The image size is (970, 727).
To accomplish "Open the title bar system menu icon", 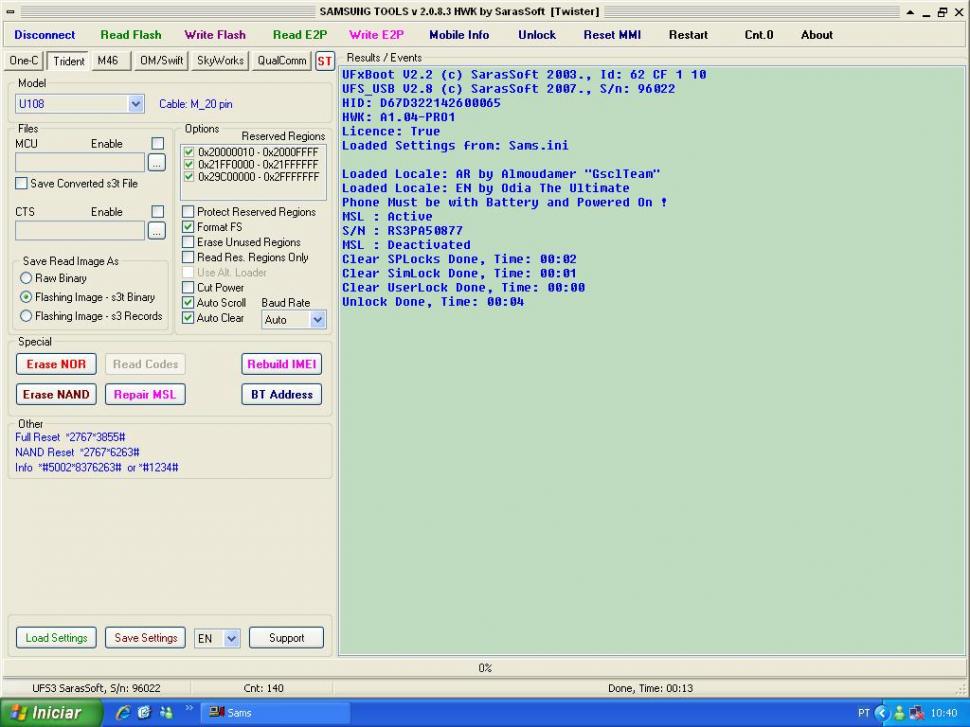I will [x=10, y=11].
